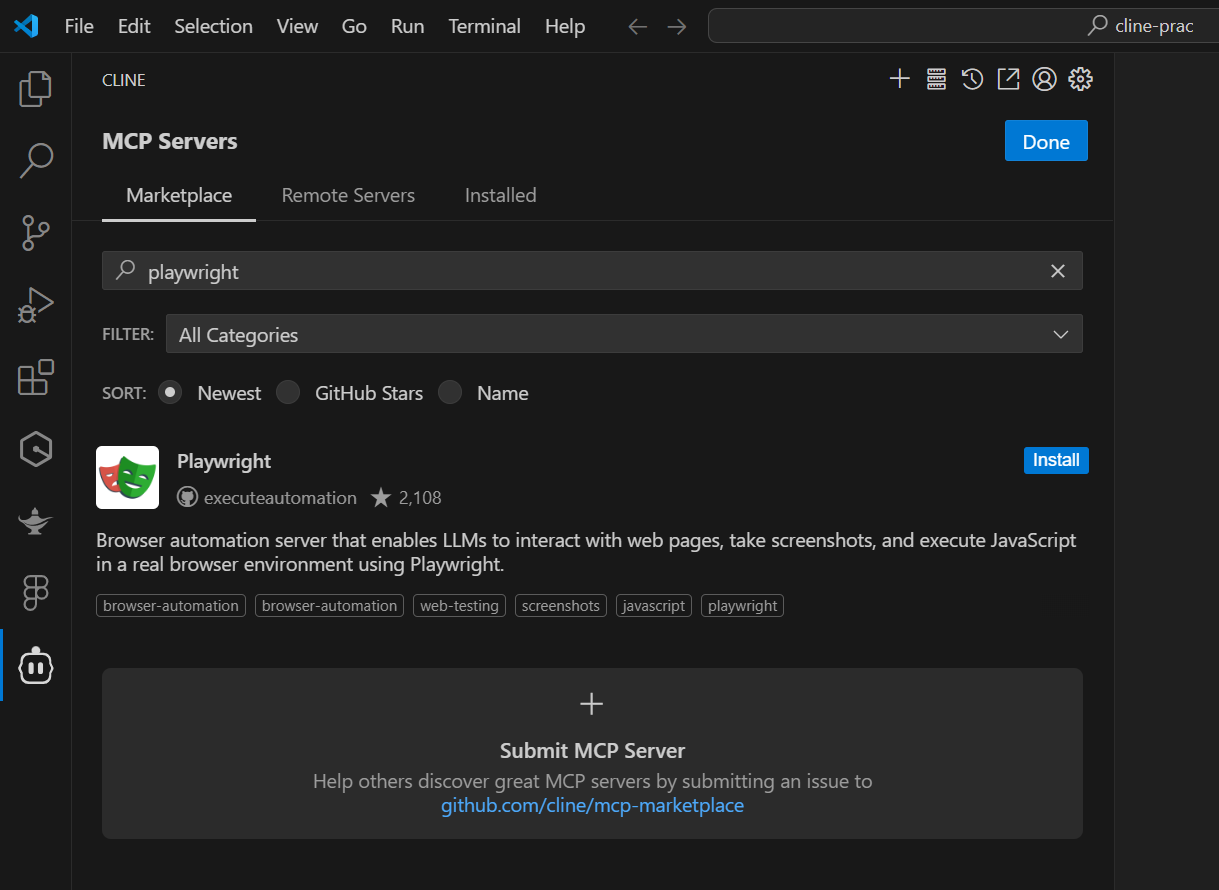Open the Cline account icon
Viewport: 1219px width, 890px height.
pyautogui.click(x=1044, y=78)
